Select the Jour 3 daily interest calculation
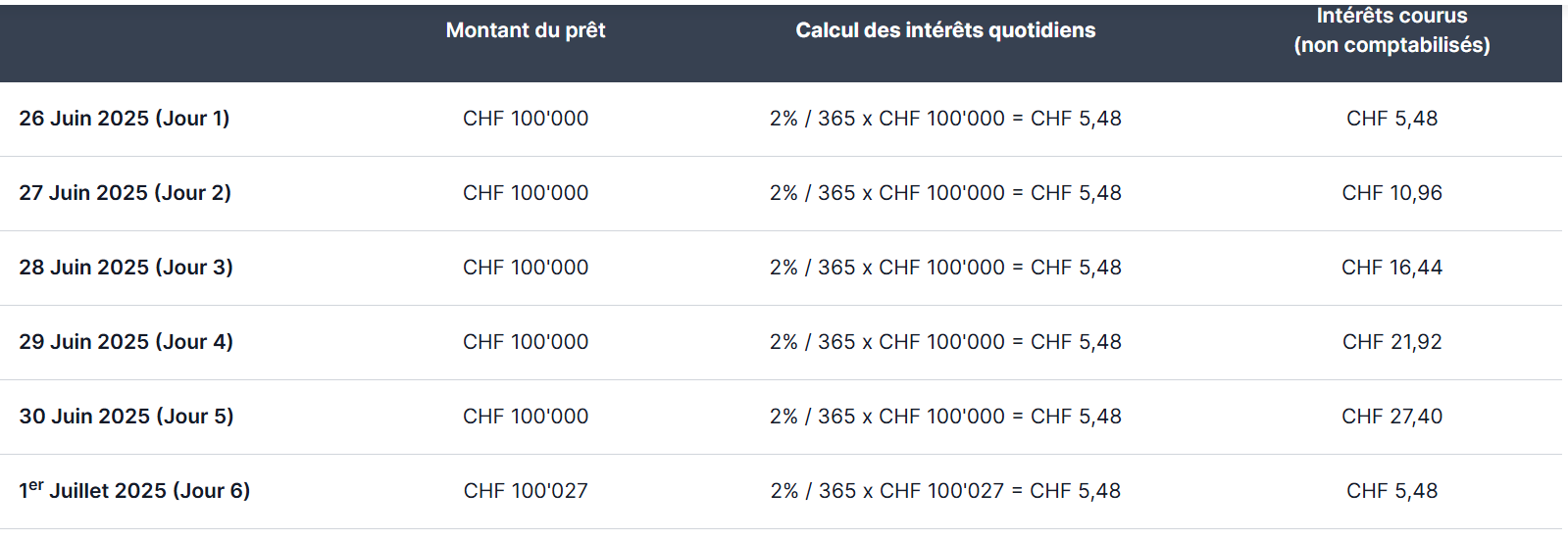The image size is (1568, 541). click(945, 268)
